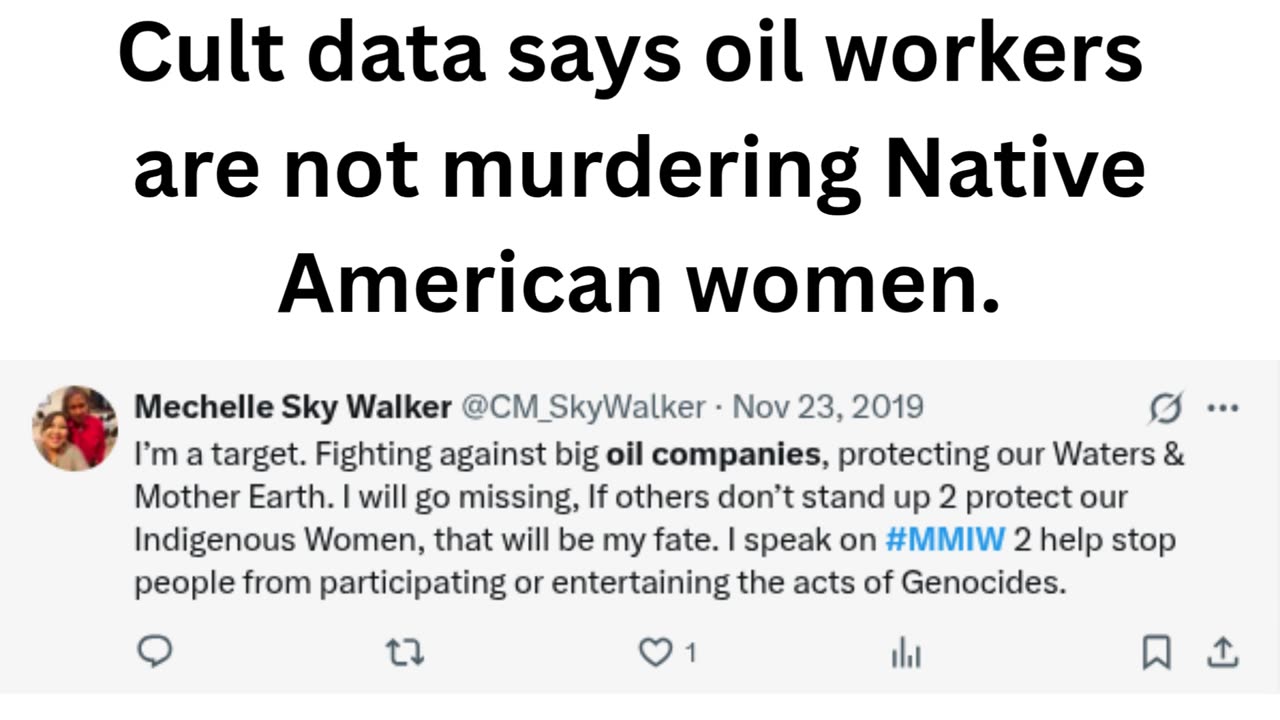The image size is (1280, 720).
Task: Open the Mechelle Sky Walker profile name
Action: tap(292, 408)
